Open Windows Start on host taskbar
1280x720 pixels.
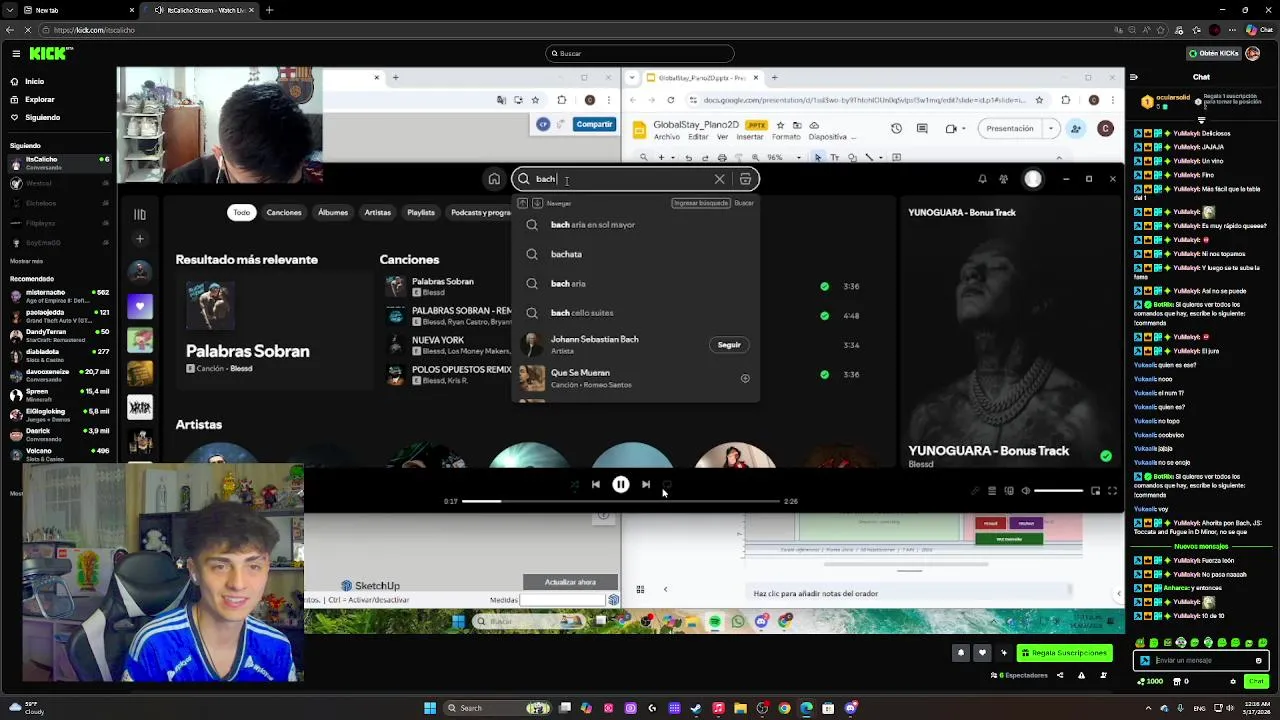[430, 708]
